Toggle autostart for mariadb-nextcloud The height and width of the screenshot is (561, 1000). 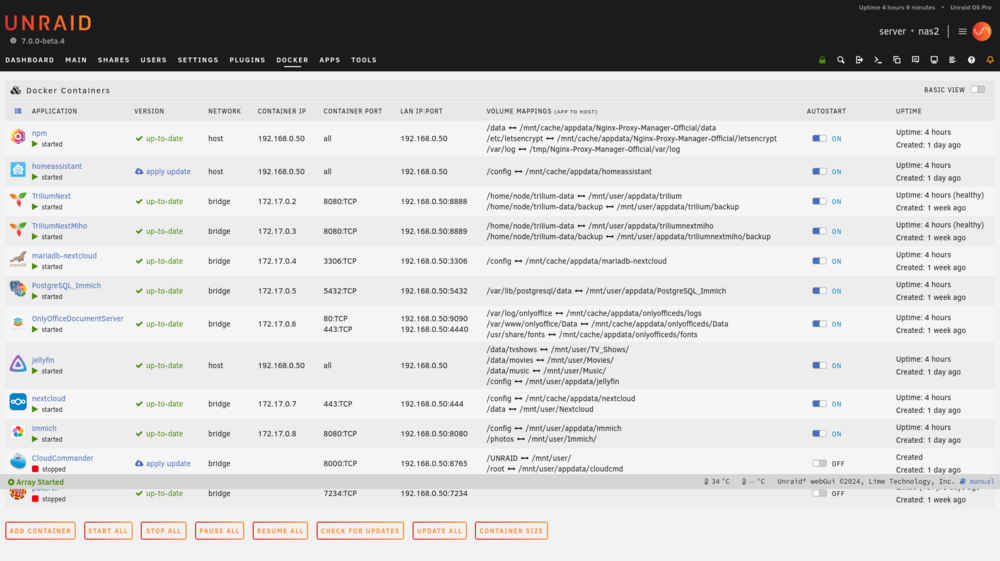point(820,261)
